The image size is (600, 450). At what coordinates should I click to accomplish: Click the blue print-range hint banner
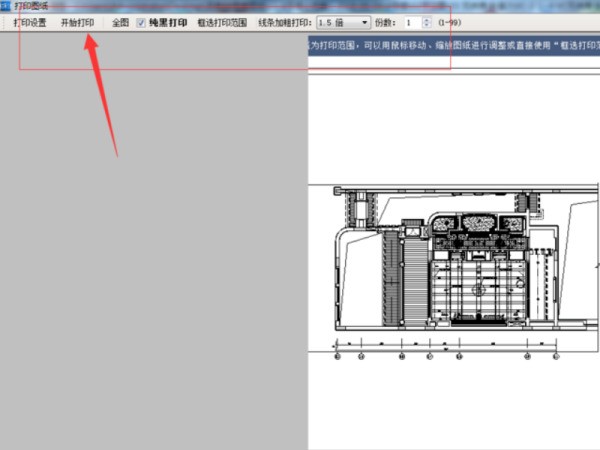pyautogui.click(x=454, y=46)
